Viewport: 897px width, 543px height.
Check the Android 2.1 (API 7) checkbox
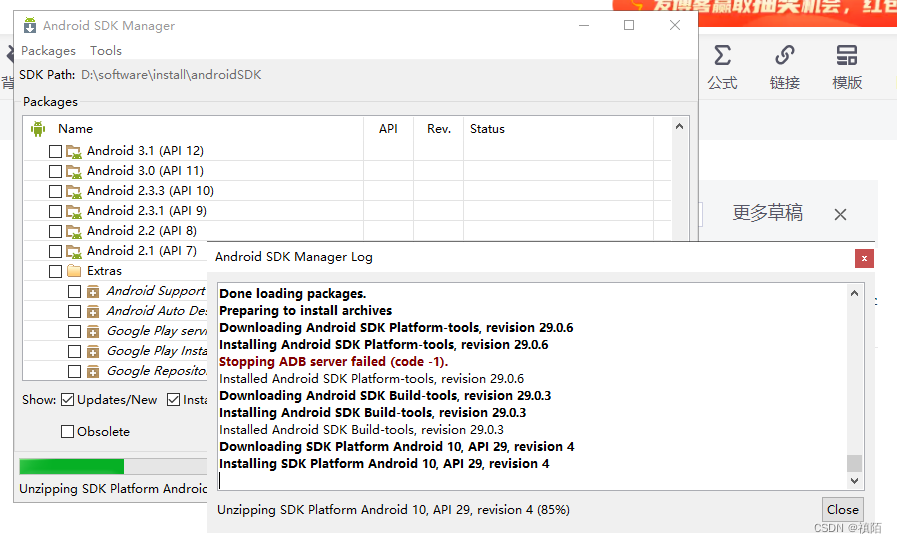[55, 252]
